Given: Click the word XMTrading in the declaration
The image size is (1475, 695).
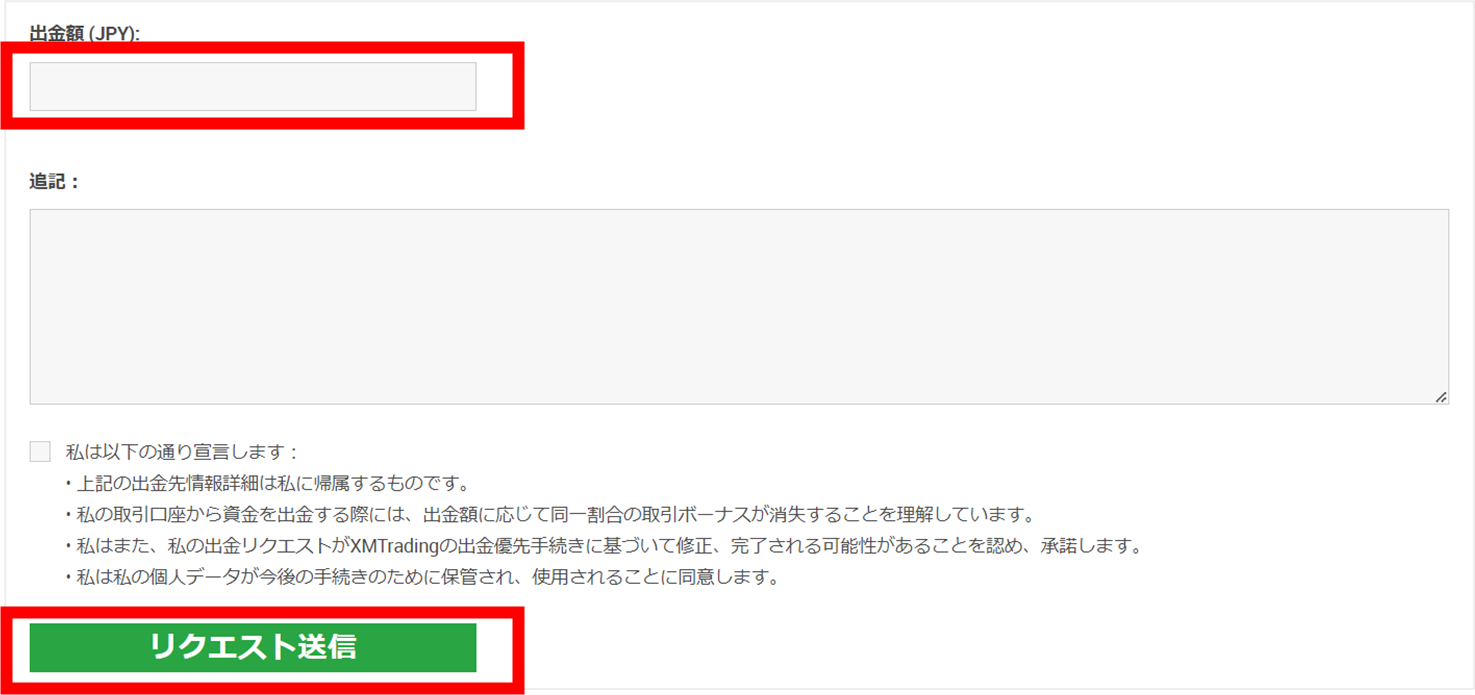Looking at the screenshot, I should click(x=395, y=546).
